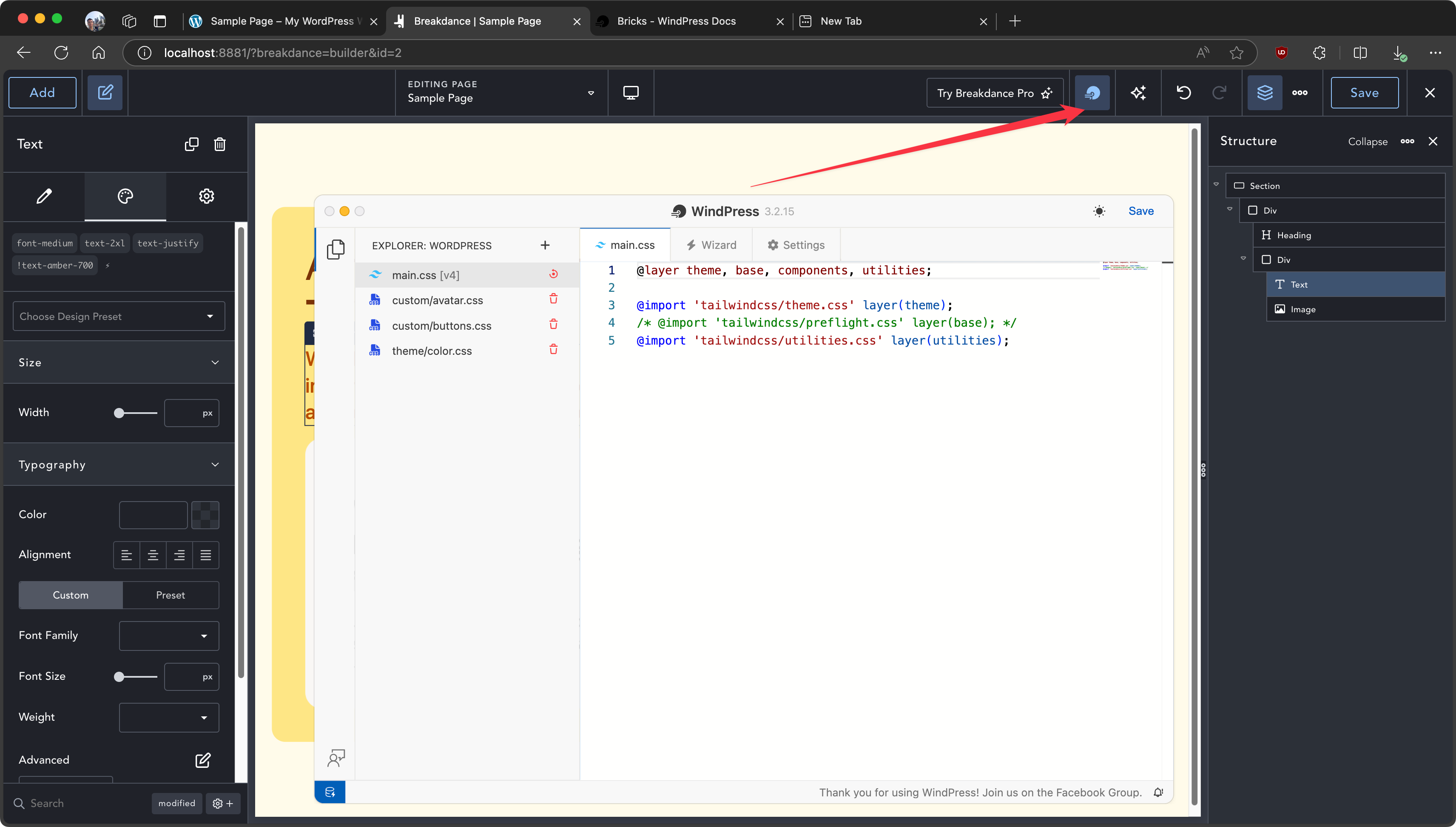Click the Font Size slider handle
Screen dimensions: 1456x827
119,676
